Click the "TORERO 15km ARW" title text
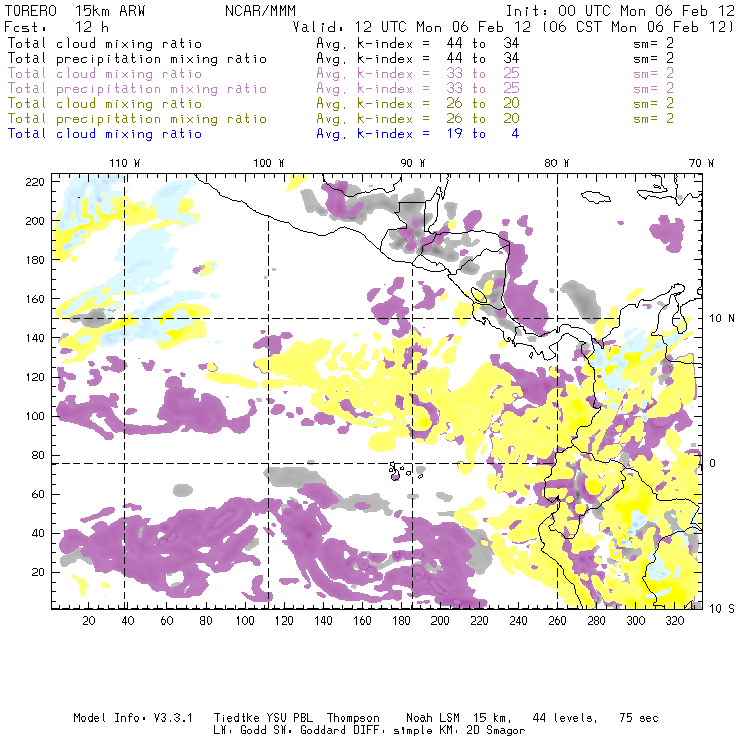This screenshot has height=740, width=740. tap(75, 11)
